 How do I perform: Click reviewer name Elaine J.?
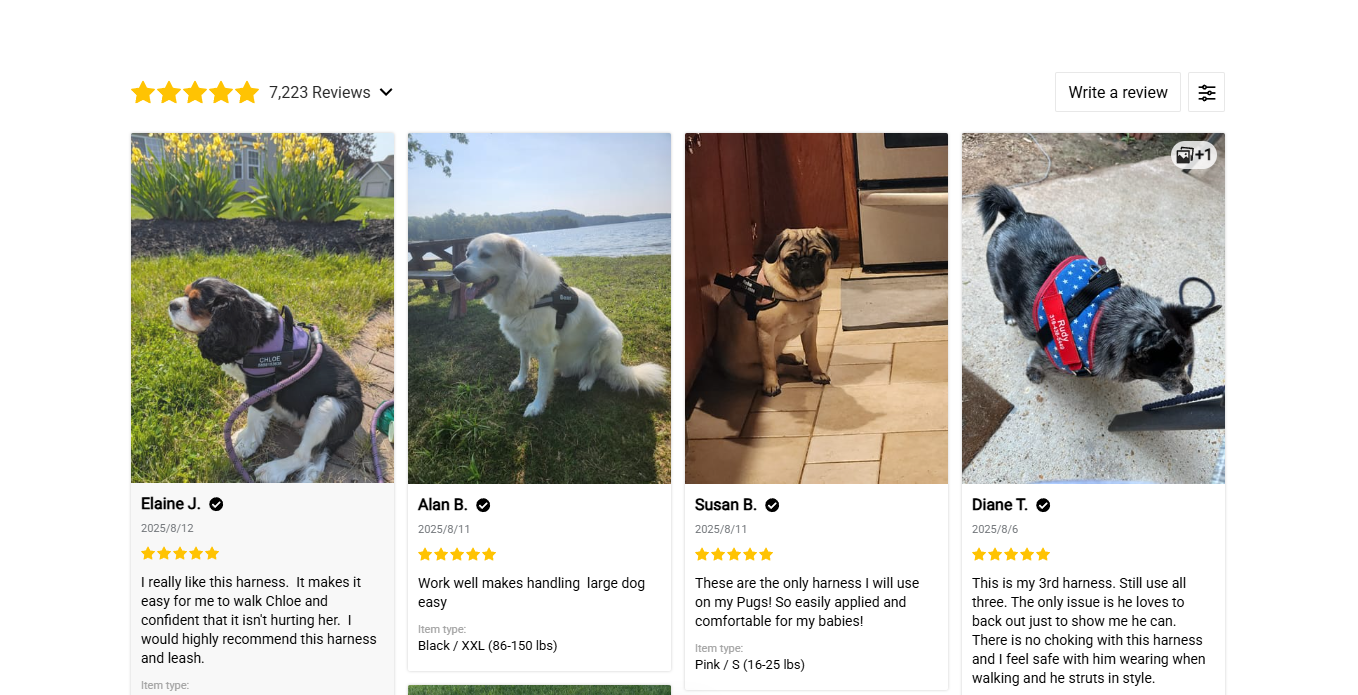pyautogui.click(x=171, y=504)
